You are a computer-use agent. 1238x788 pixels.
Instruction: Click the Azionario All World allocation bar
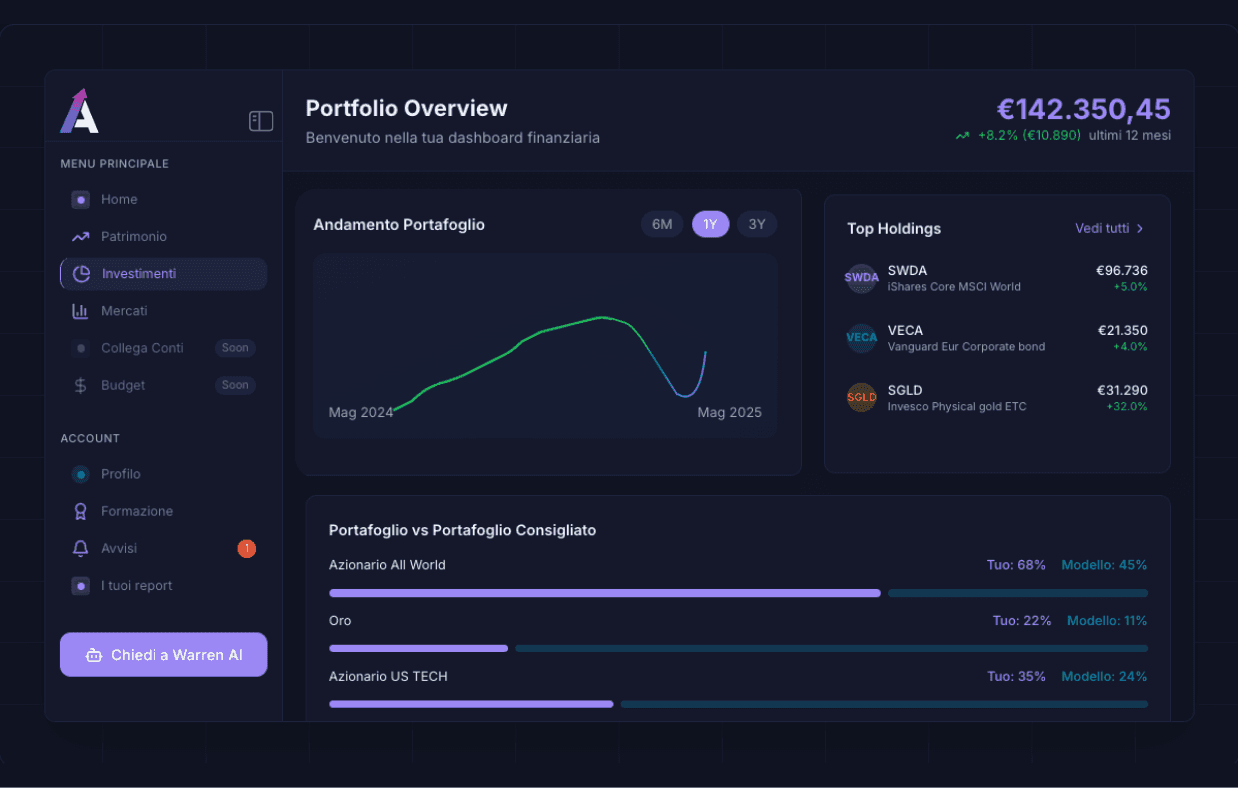(x=738, y=593)
